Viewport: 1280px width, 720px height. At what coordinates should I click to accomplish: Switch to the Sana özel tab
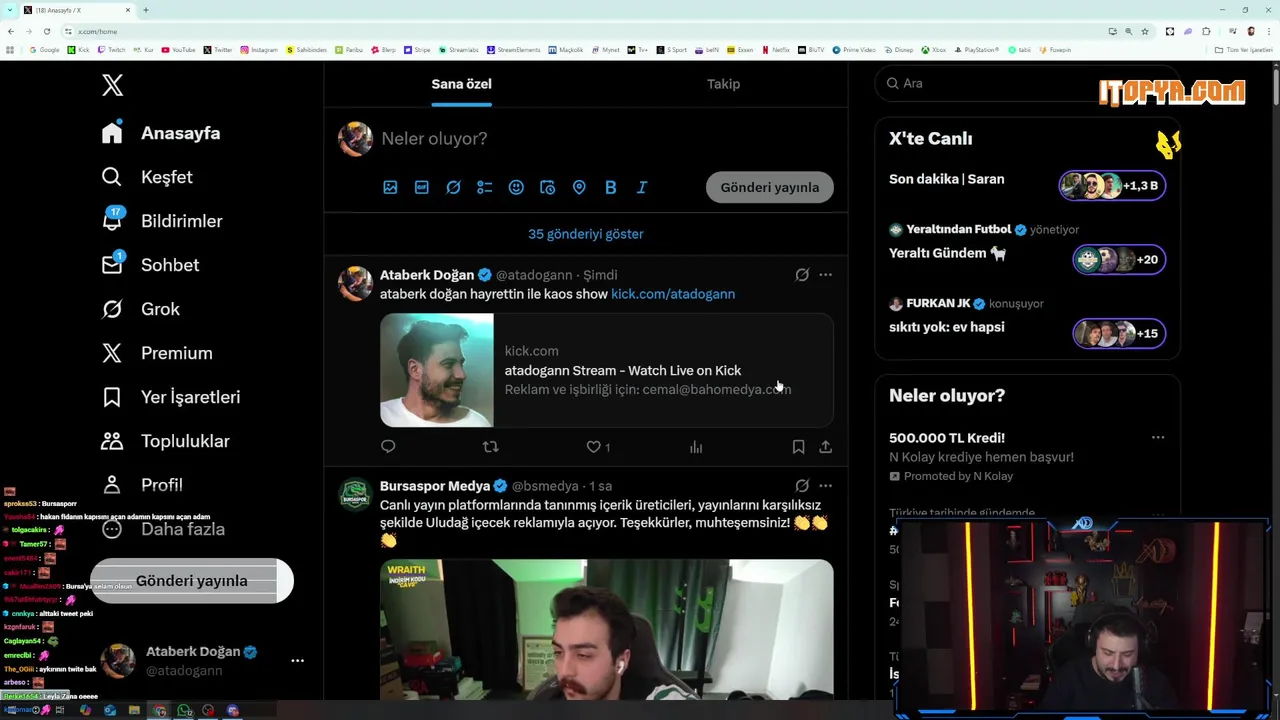(x=461, y=84)
